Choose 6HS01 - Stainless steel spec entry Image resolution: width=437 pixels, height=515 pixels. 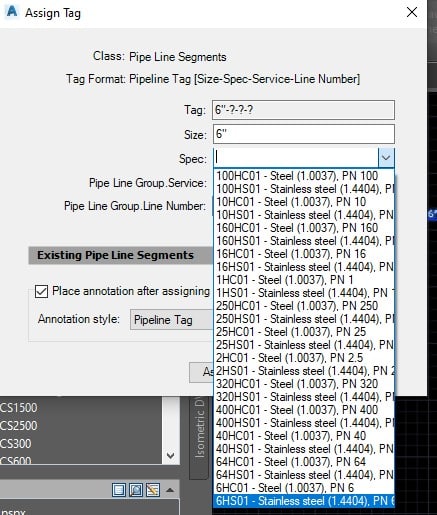tap(304, 501)
